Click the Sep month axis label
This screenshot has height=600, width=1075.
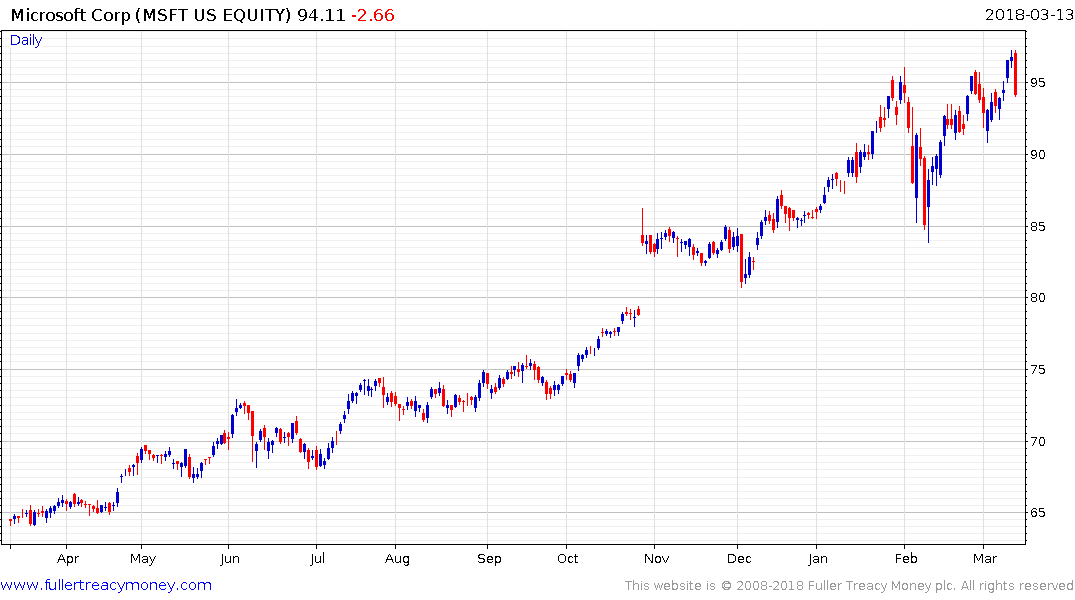[490, 559]
